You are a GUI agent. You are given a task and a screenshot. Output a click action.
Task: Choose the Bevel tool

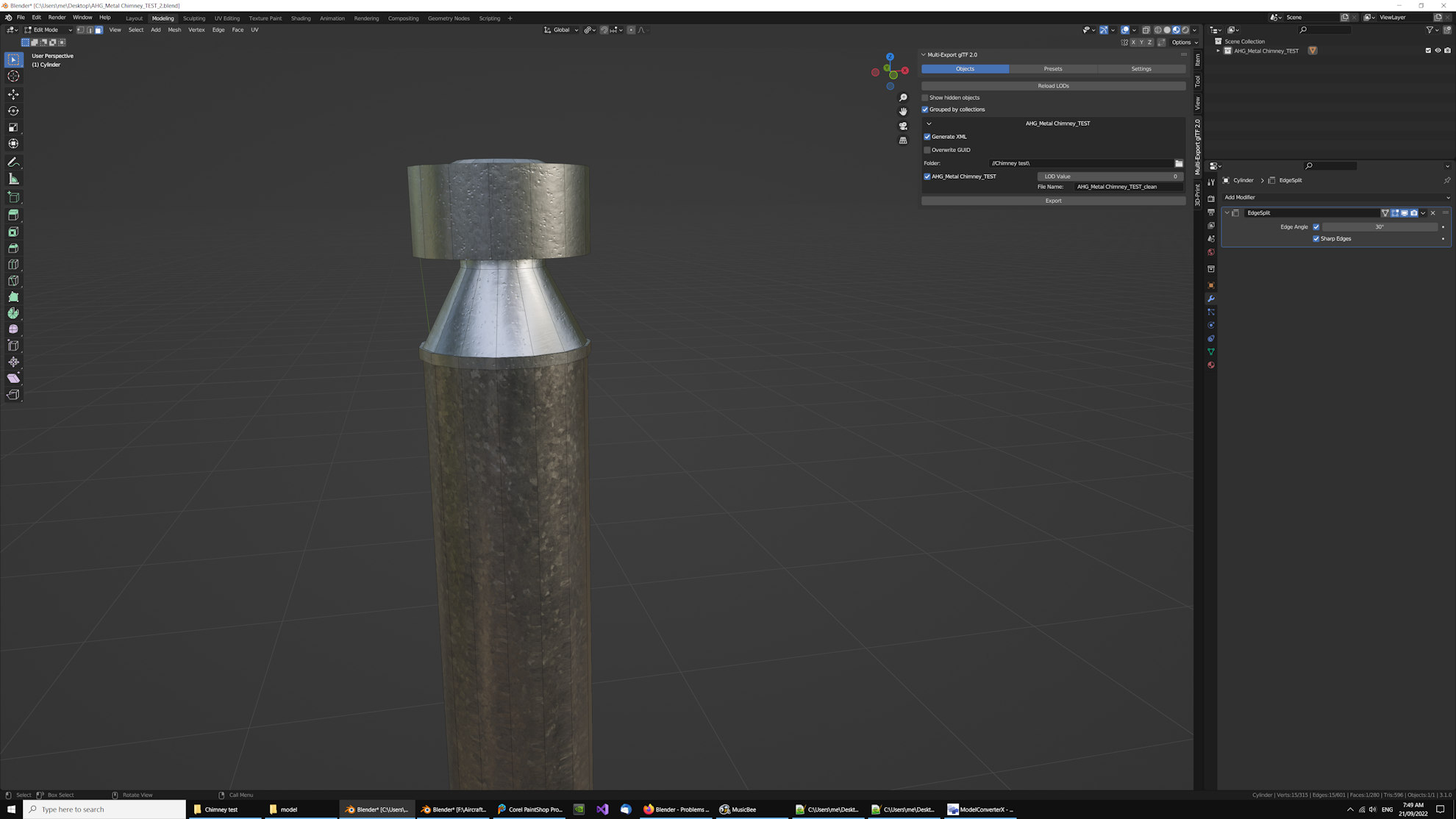(x=13, y=248)
